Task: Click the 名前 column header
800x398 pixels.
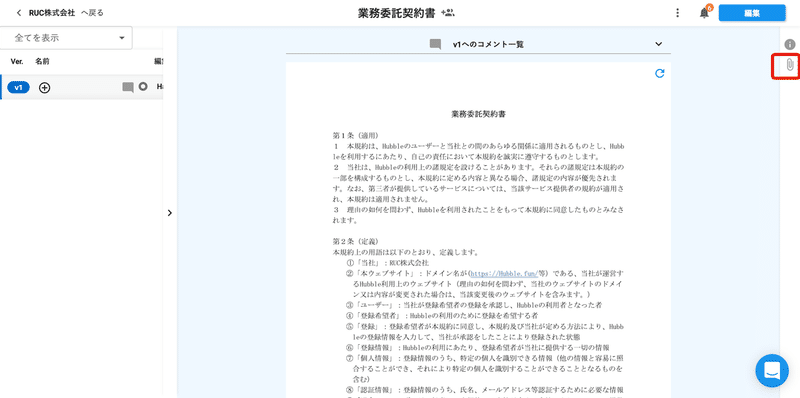Action: click(x=42, y=61)
